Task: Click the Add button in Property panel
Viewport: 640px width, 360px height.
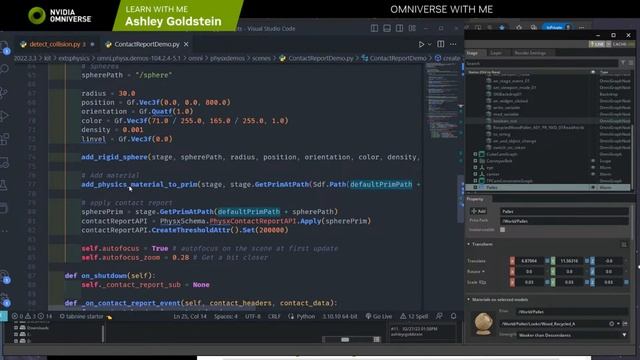Action: (x=478, y=211)
